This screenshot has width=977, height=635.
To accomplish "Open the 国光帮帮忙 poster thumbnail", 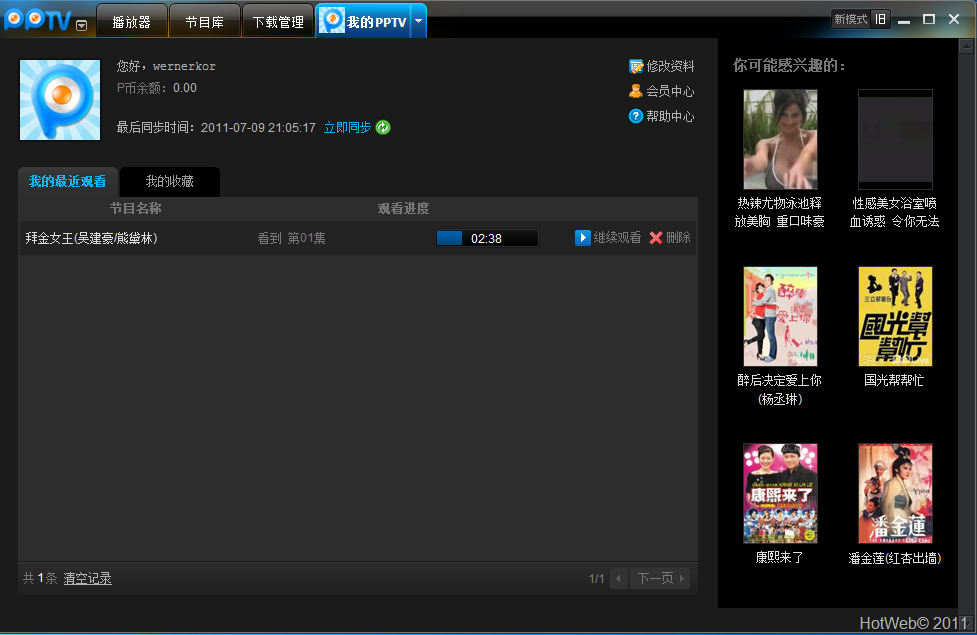I will pyautogui.click(x=895, y=317).
